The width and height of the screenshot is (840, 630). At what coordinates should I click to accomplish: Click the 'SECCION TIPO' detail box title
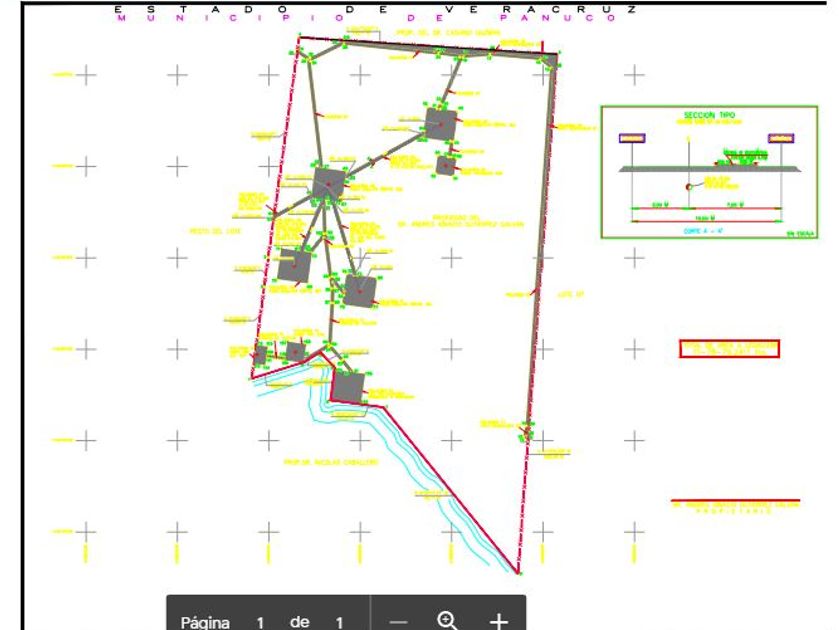point(708,116)
